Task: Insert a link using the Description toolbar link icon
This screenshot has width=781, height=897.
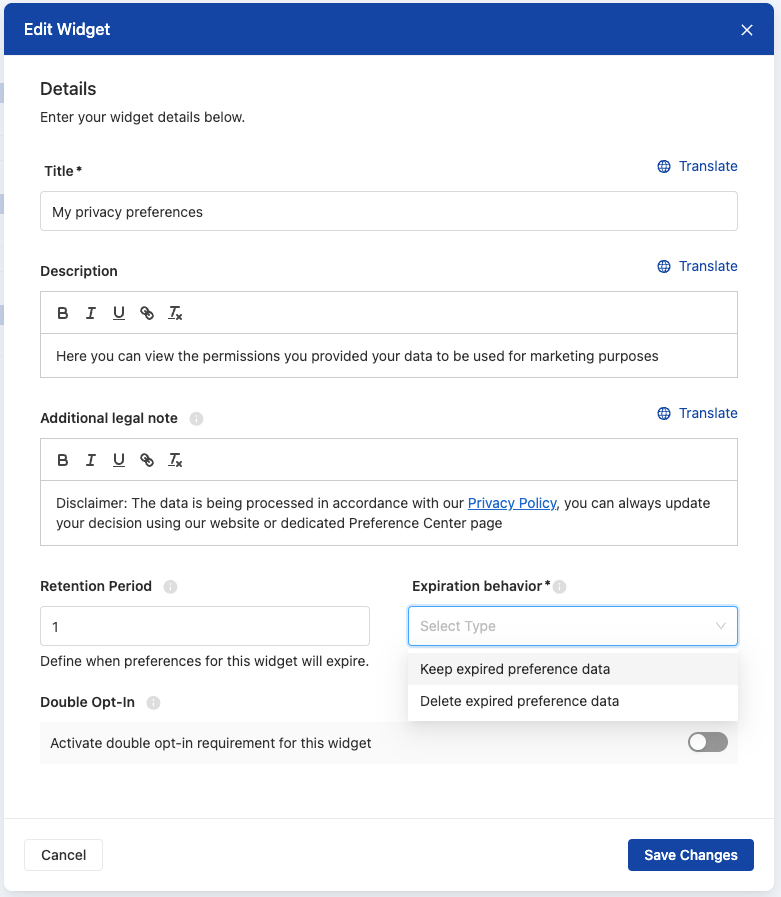Action: (147, 312)
